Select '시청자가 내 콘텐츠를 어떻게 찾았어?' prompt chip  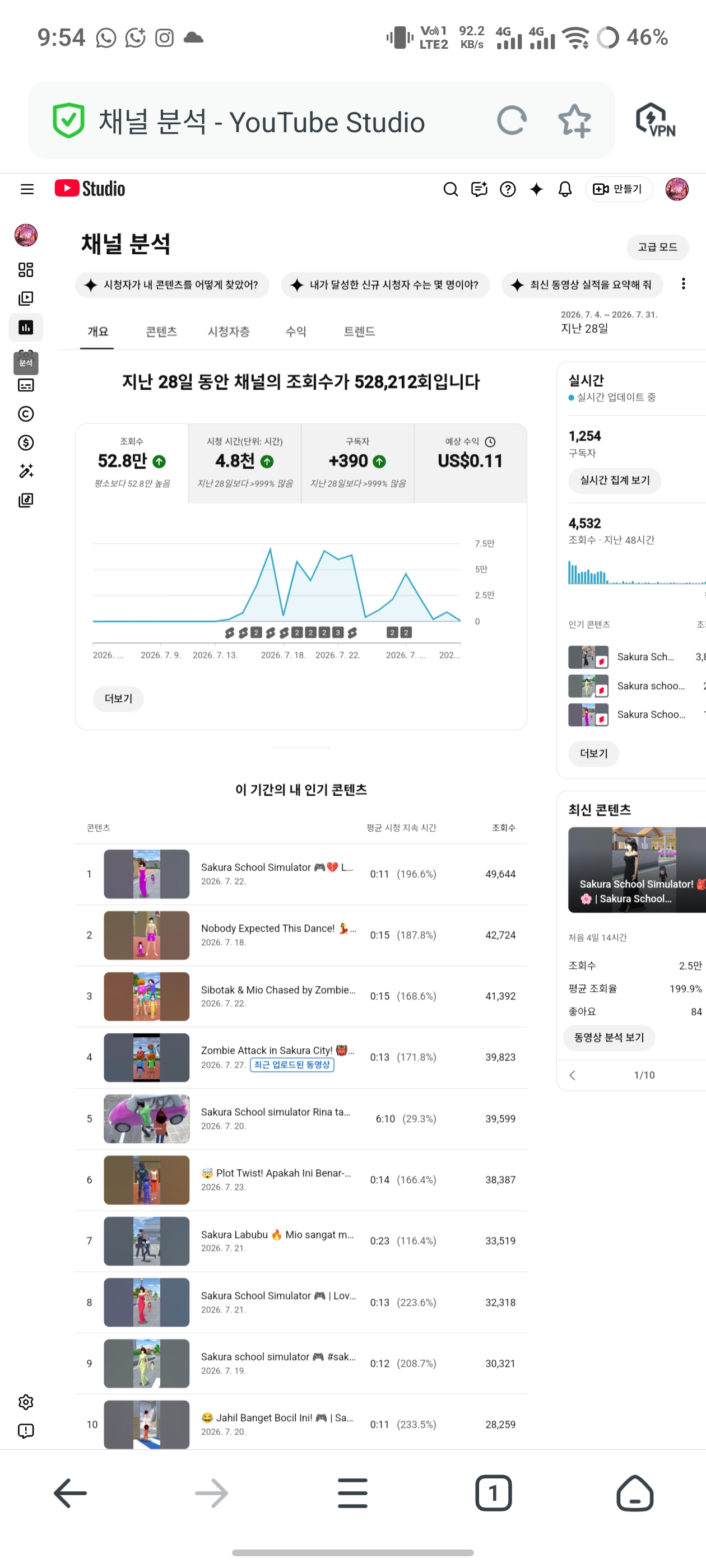173,285
